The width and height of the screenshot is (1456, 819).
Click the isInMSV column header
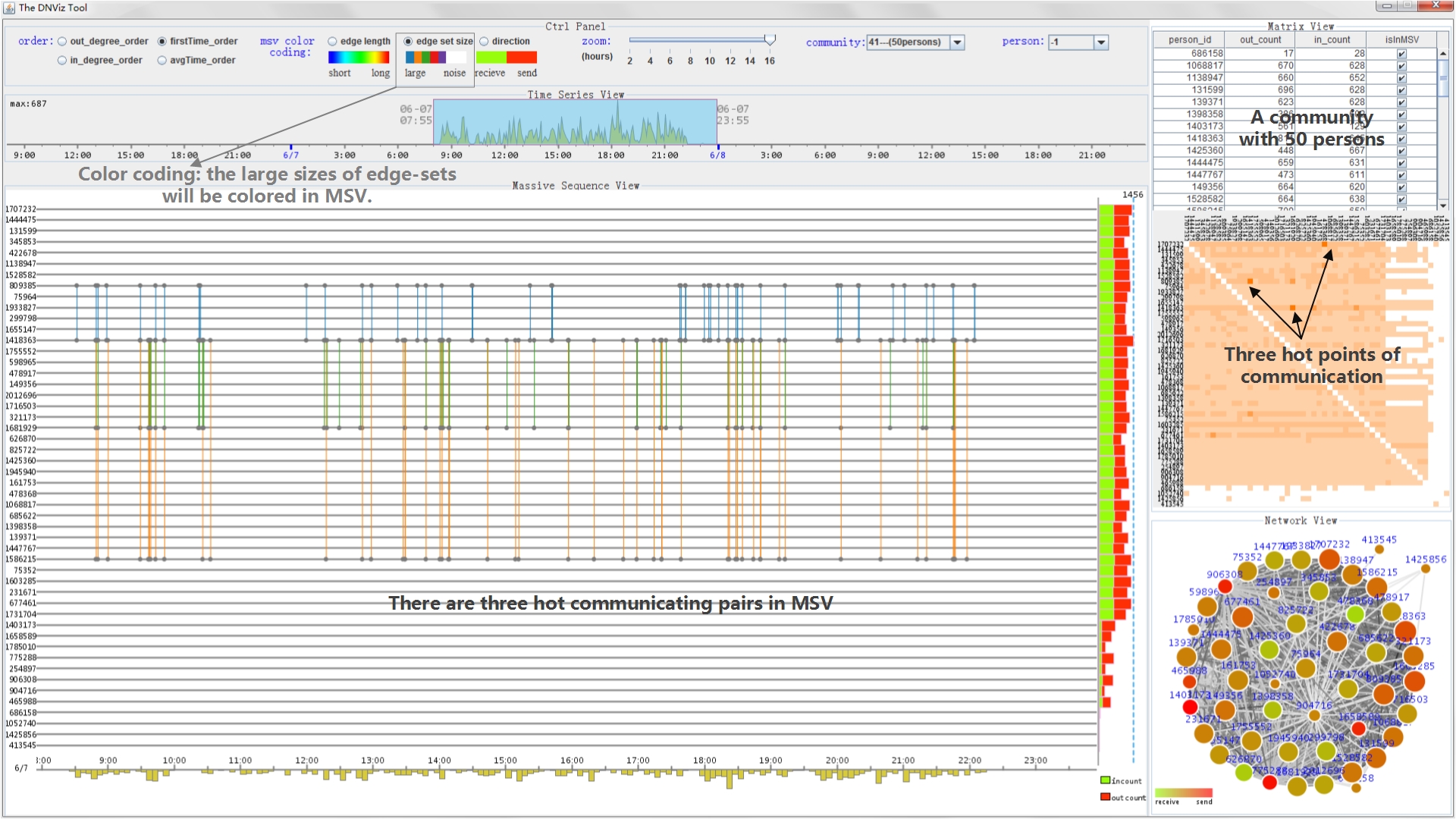1401,40
